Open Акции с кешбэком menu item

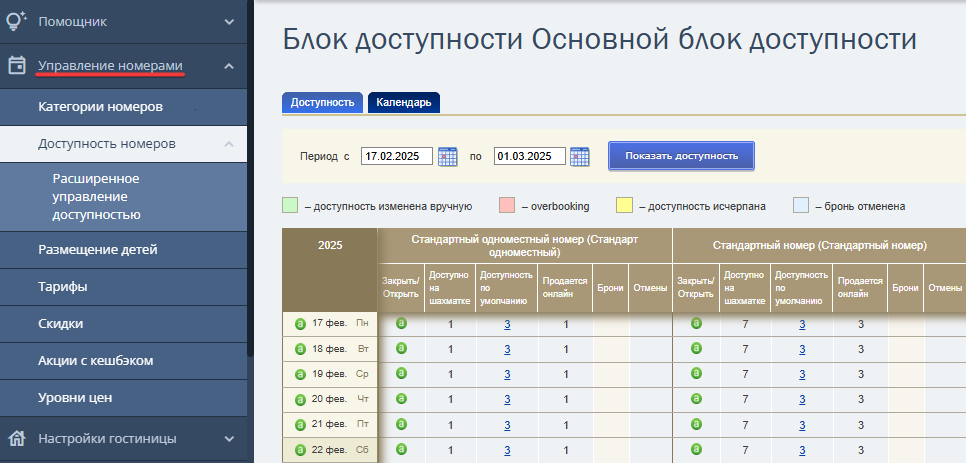123,360
